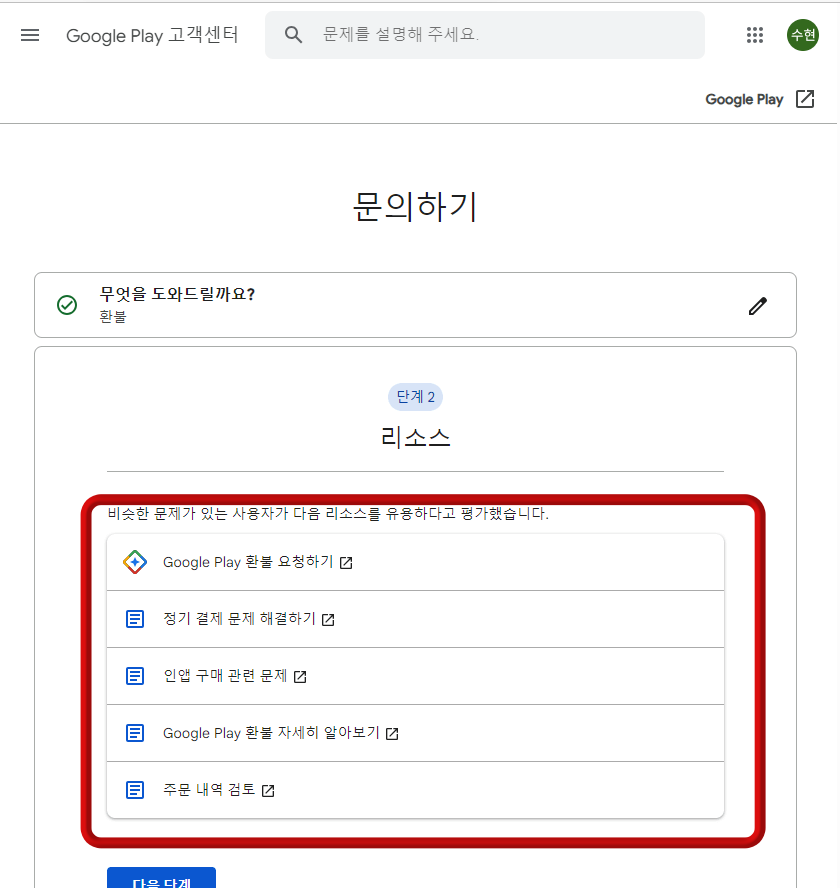Click the 다음 단계 button
Screen dimensions: 840x888
click(161, 880)
